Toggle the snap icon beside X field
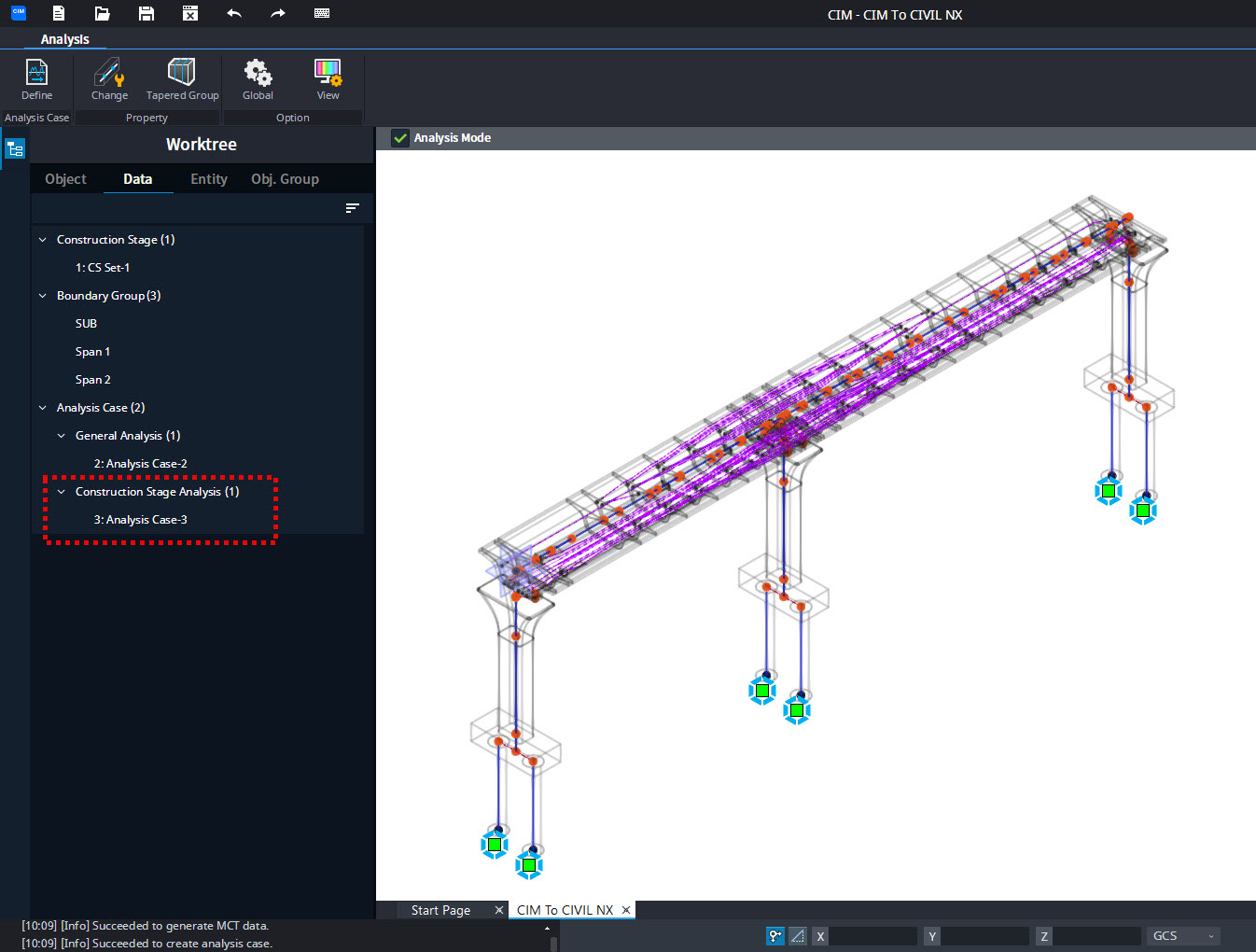This screenshot has height=952, width=1256. tap(775, 936)
